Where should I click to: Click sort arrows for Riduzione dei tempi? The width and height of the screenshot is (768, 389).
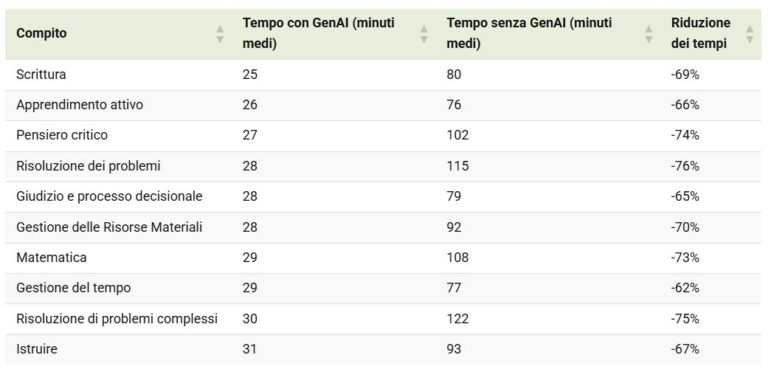point(749,34)
